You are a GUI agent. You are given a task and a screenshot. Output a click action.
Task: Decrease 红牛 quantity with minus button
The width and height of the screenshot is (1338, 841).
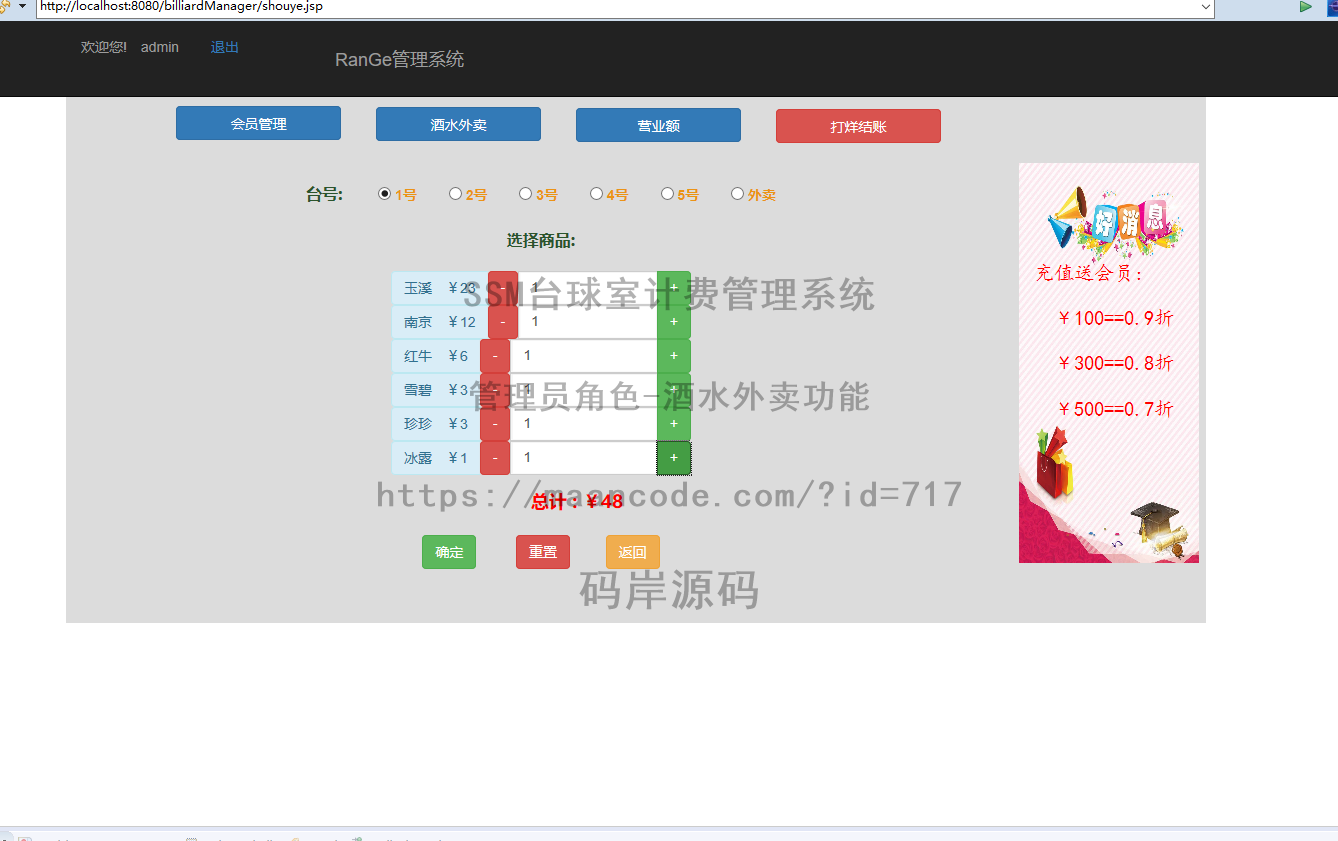tap(495, 356)
